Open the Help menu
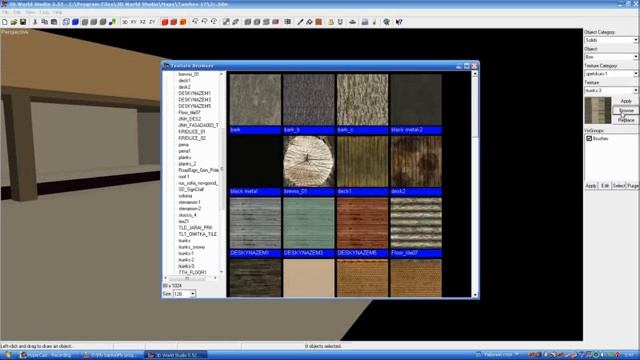Image resolution: width=640 pixels, height=360 pixels. pyautogui.click(x=58, y=13)
